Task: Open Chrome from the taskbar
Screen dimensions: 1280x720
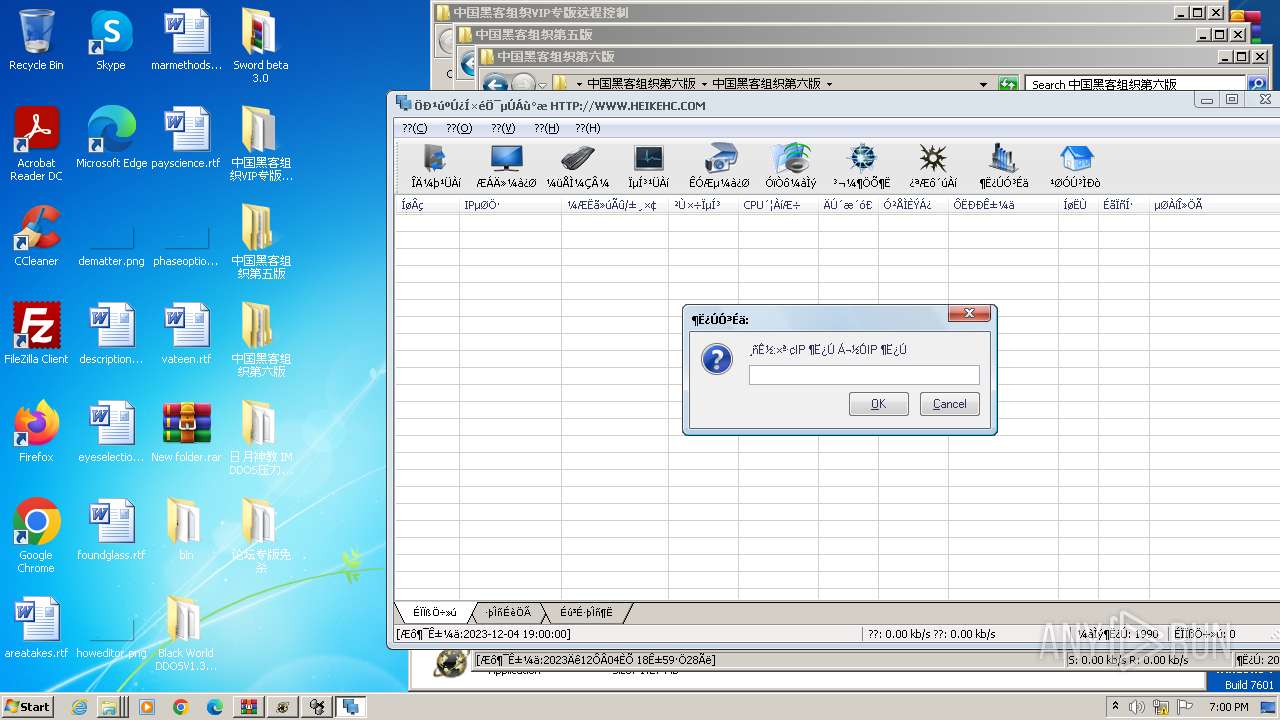Action: pyautogui.click(x=180, y=707)
